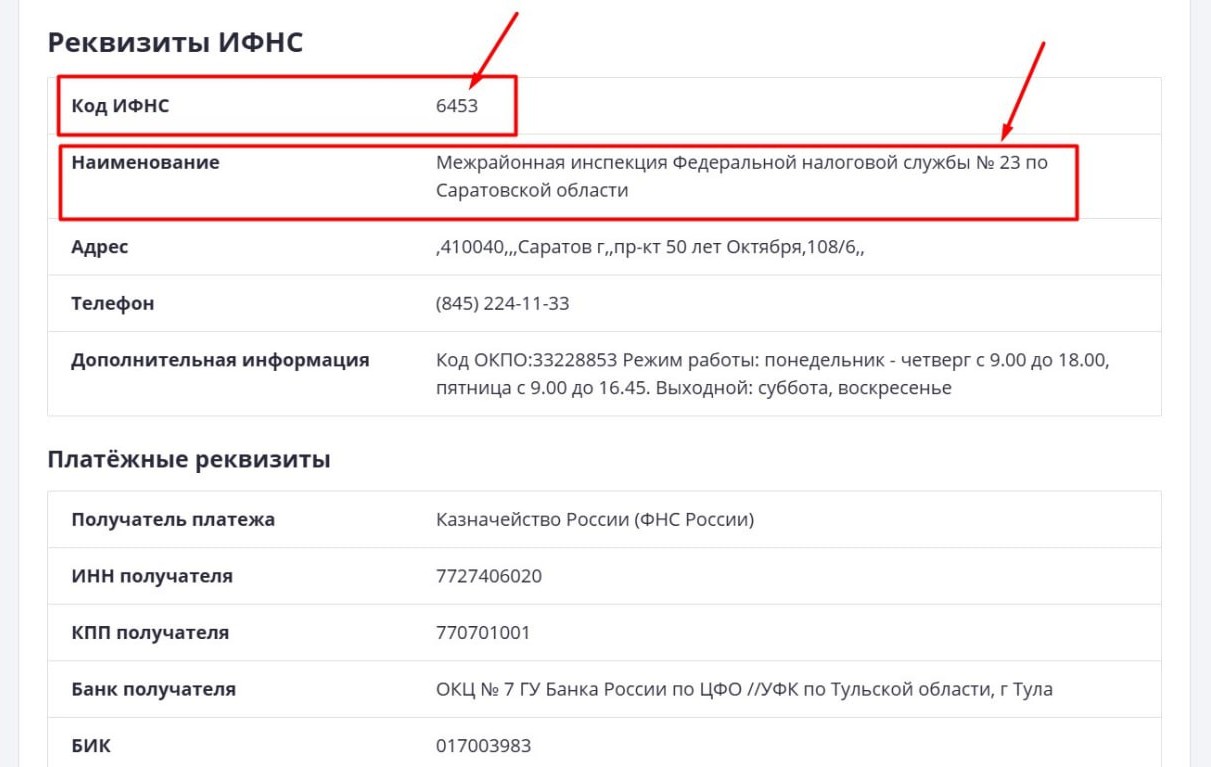Click the 'Банк получателя' label

coord(154,689)
